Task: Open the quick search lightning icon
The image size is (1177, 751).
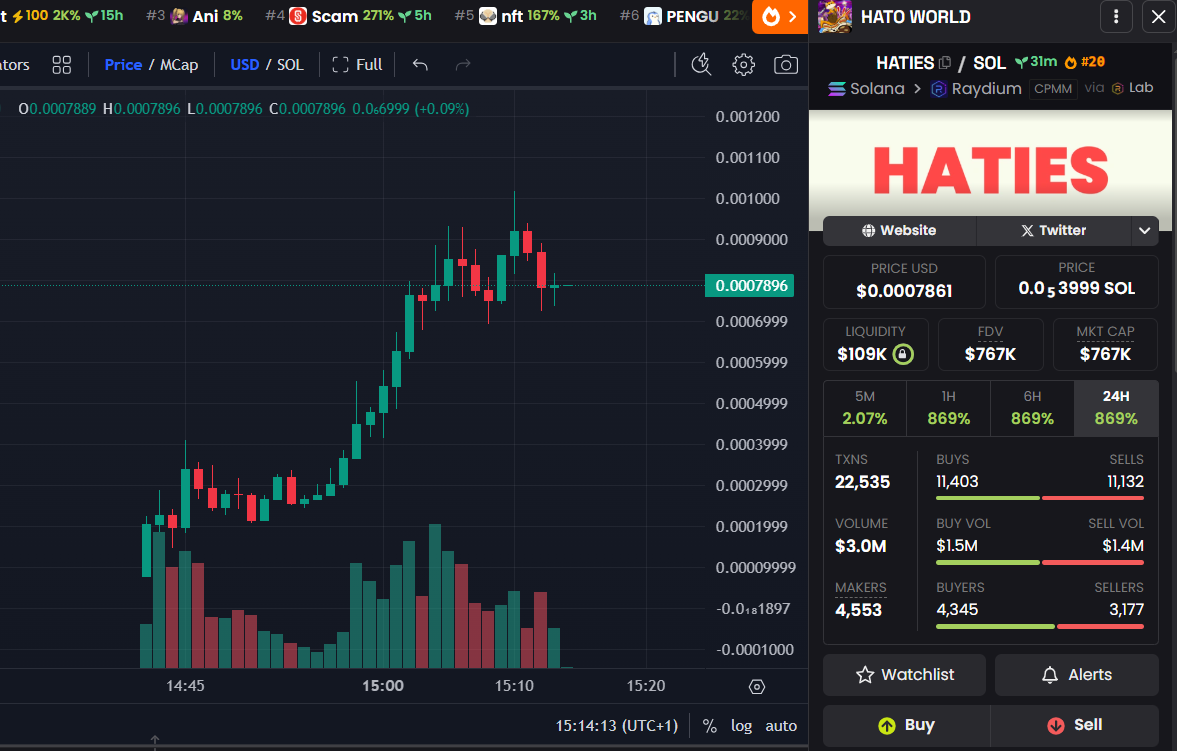Action: [x=701, y=65]
